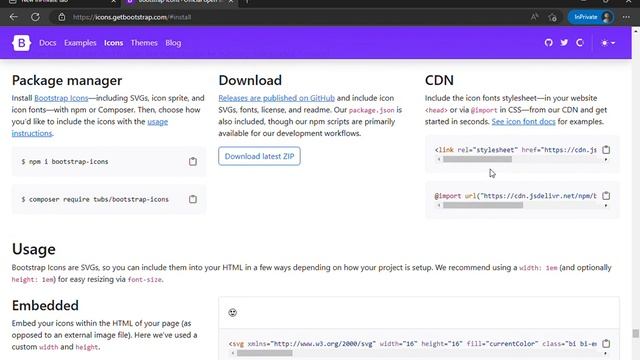640x360 pixels.
Task: Click the <head> inline code text
Action: [436, 110]
